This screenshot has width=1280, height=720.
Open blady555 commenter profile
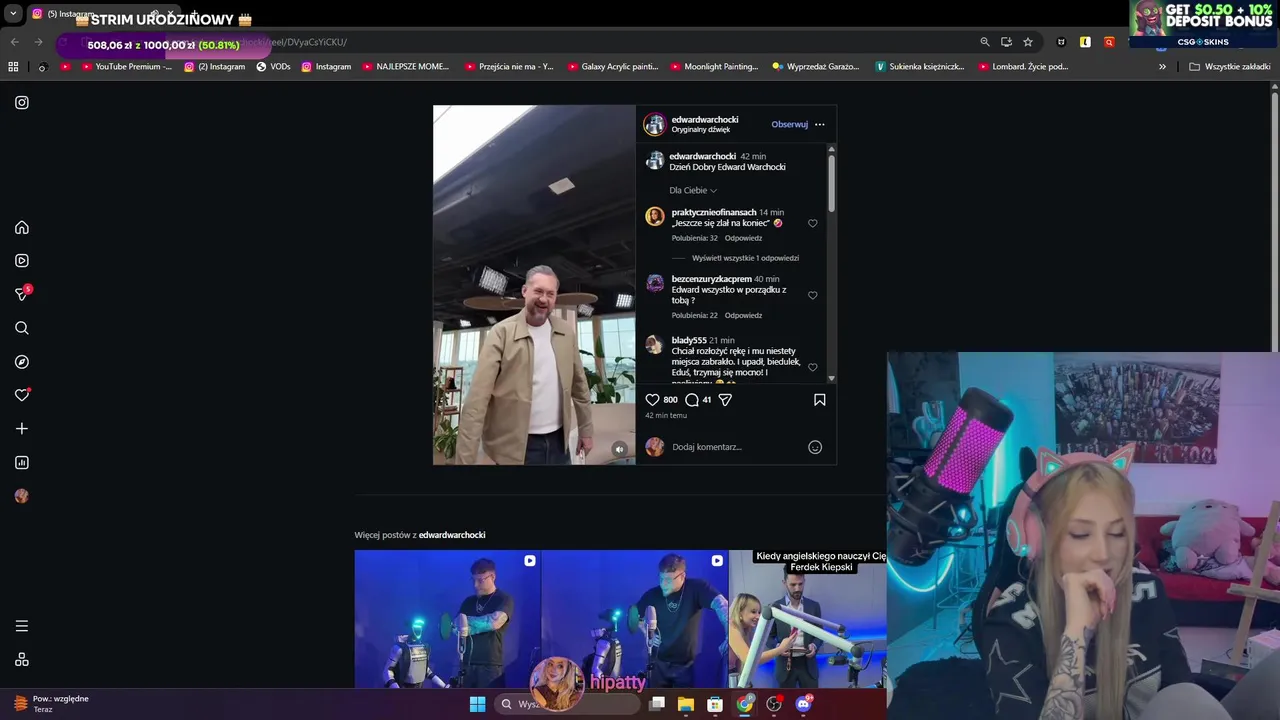pyautogui.click(x=689, y=341)
